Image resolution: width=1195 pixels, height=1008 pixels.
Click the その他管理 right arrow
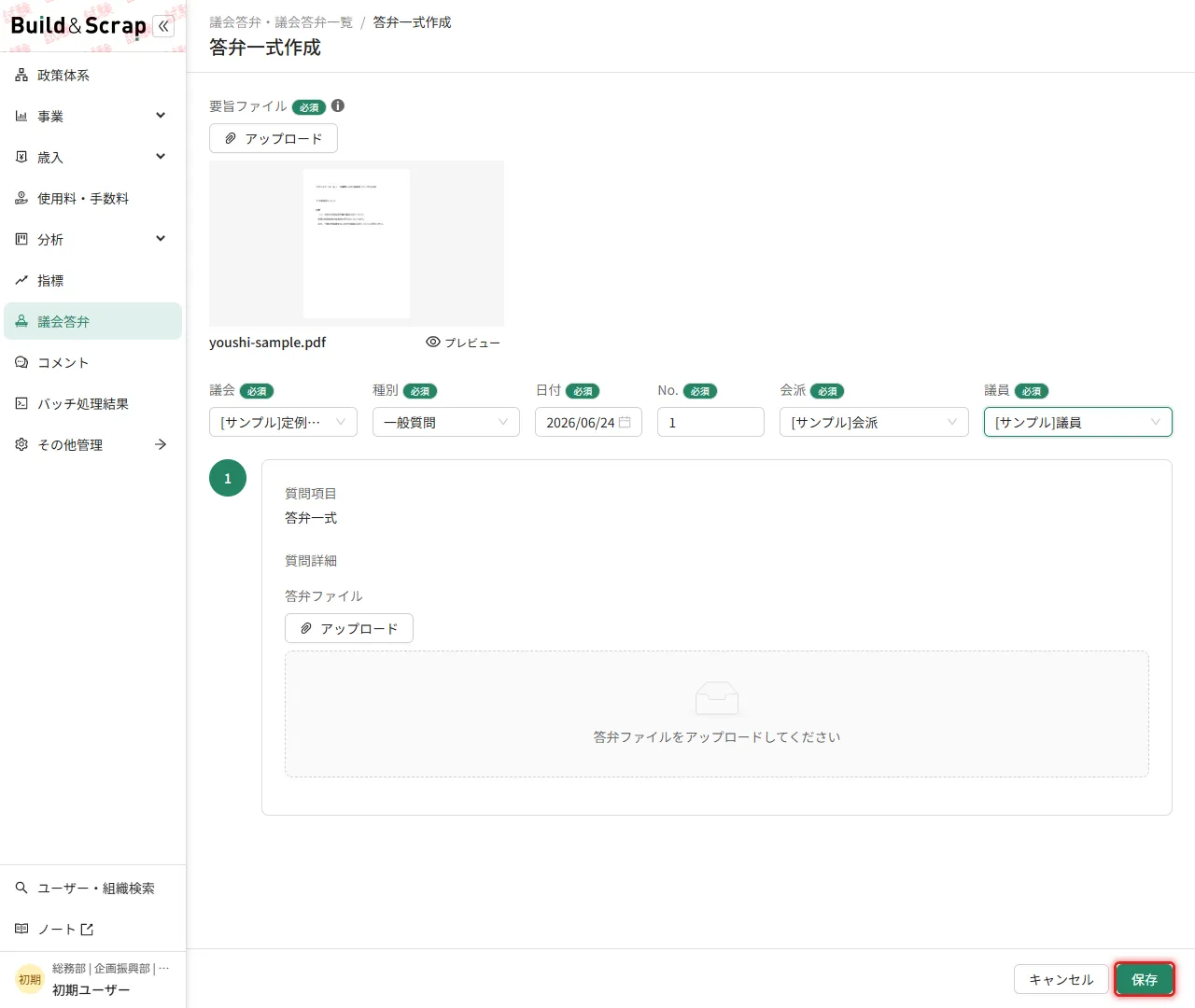(x=161, y=444)
